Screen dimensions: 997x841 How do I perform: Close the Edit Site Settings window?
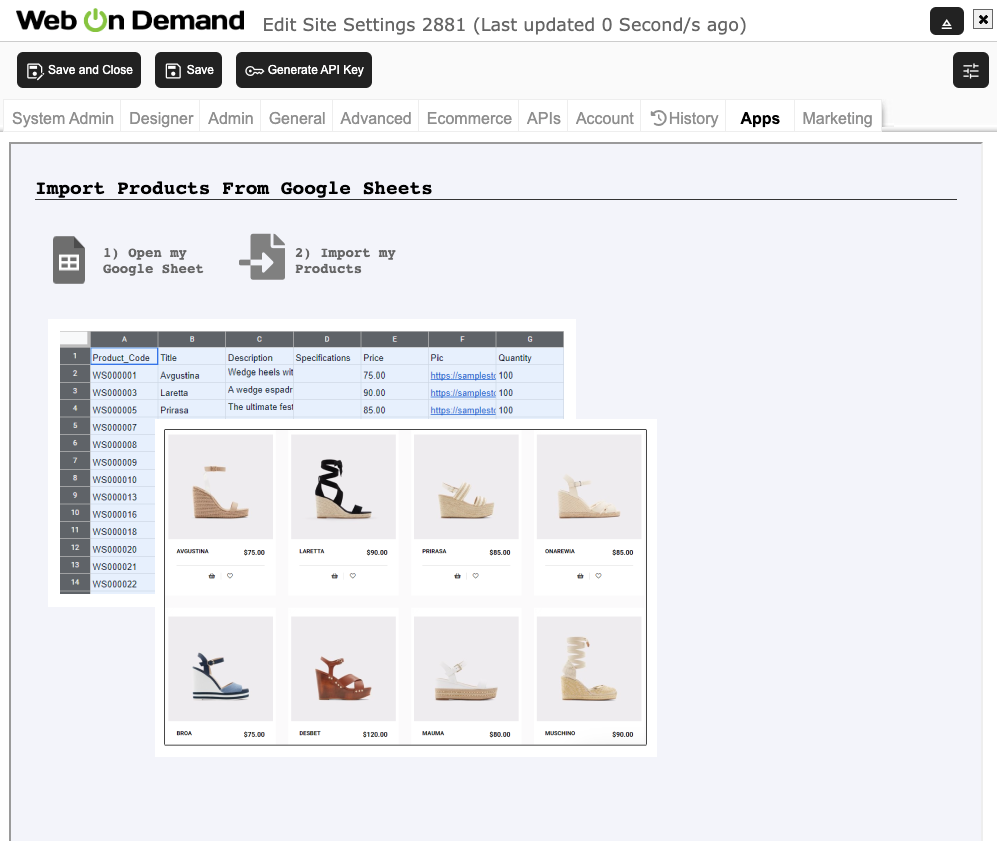click(x=982, y=19)
